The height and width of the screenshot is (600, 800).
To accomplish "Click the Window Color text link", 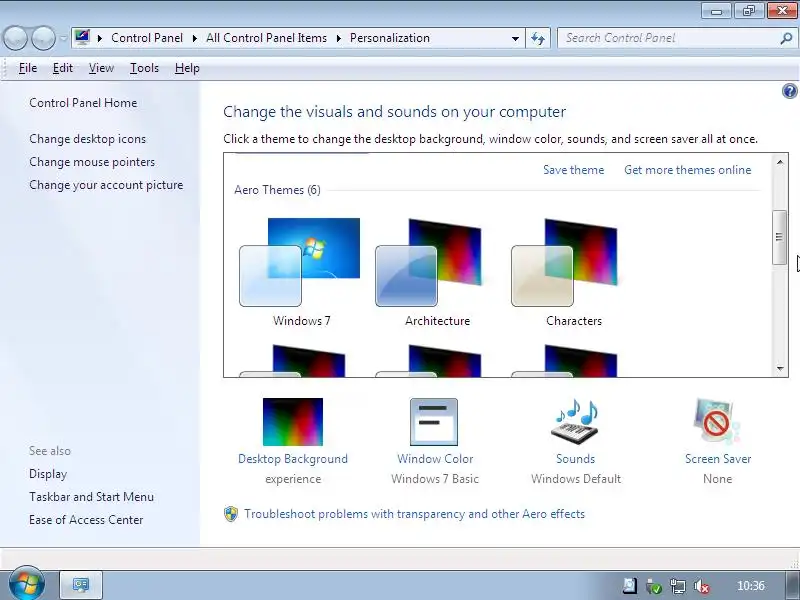I will (435, 459).
